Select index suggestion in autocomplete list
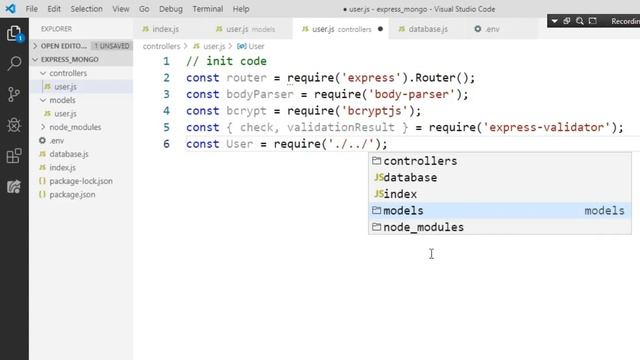 [x=500, y=194]
